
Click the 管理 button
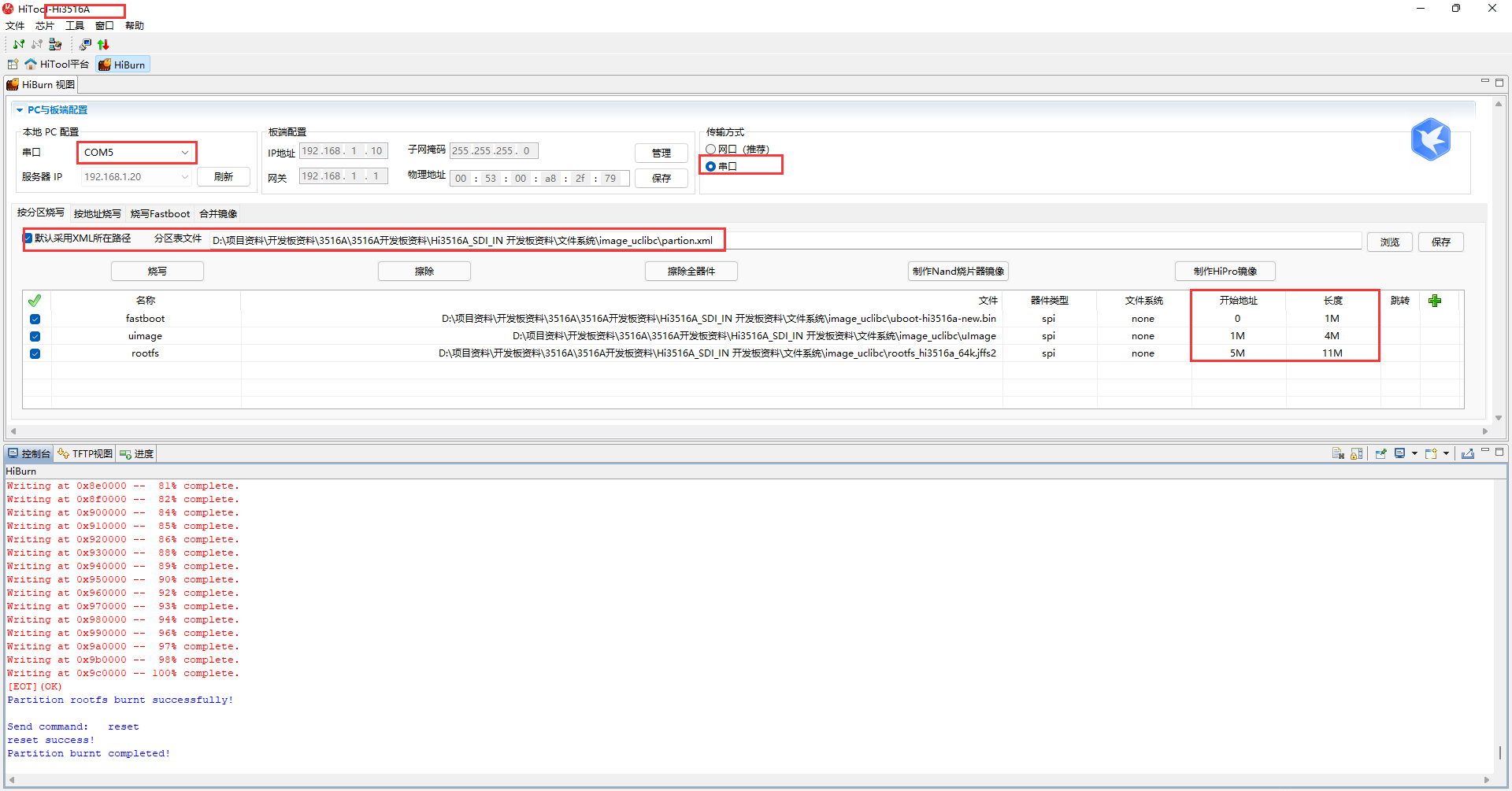tap(661, 153)
